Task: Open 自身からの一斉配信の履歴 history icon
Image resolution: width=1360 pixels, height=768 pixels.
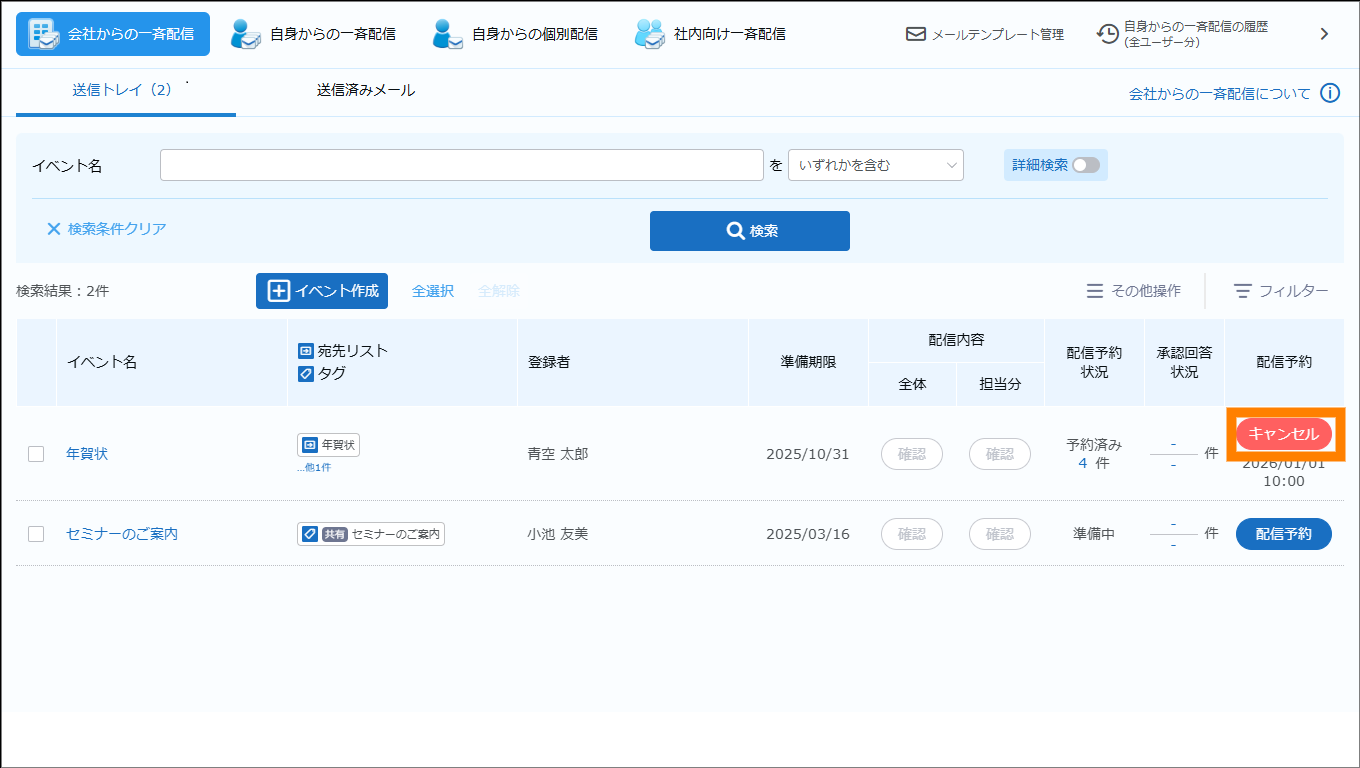Action: (x=1108, y=34)
